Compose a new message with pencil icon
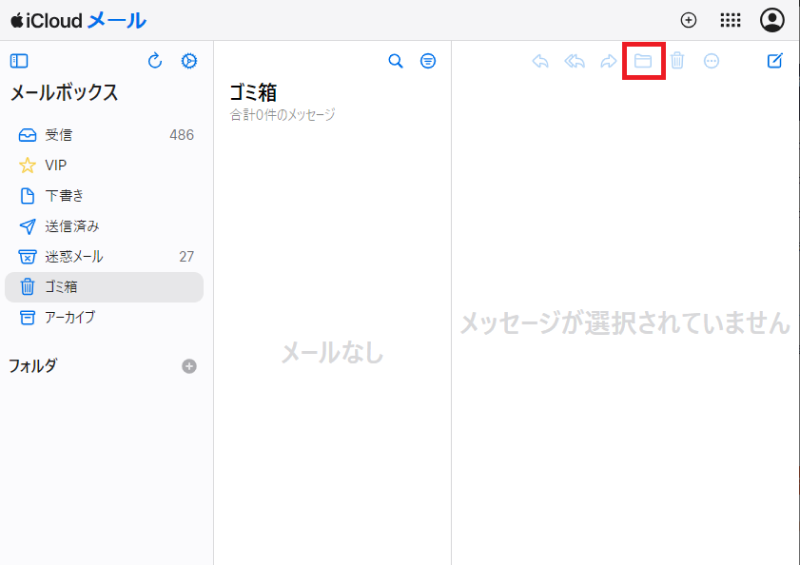 (x=775, y=61)
